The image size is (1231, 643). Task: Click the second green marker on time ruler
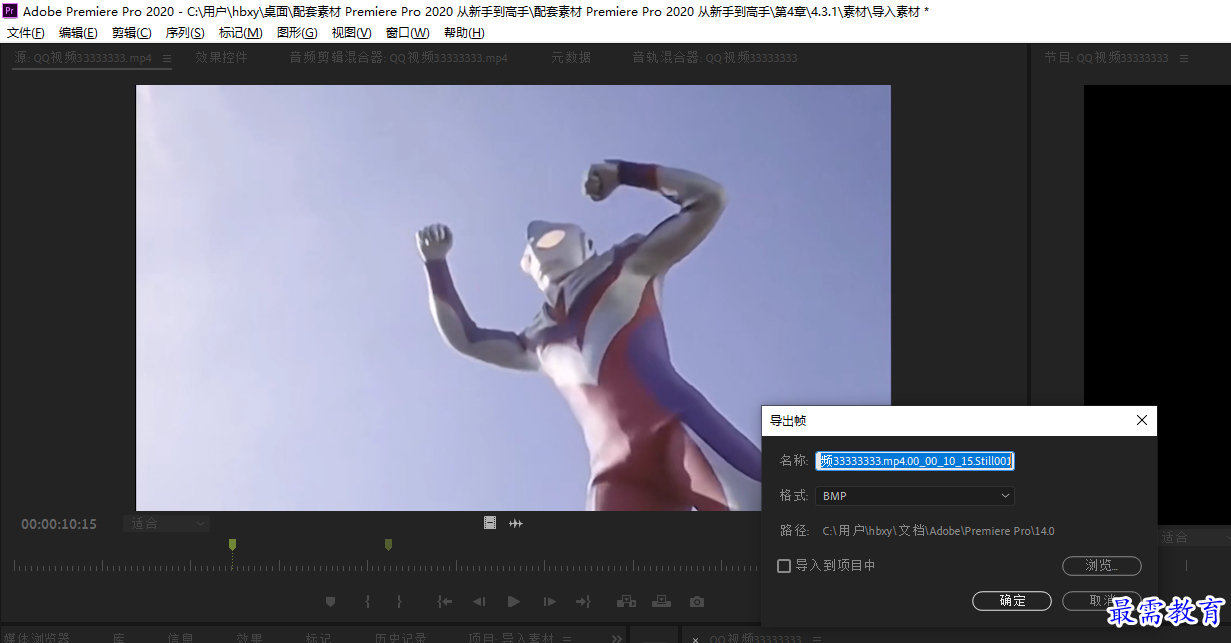coord(388,545)
